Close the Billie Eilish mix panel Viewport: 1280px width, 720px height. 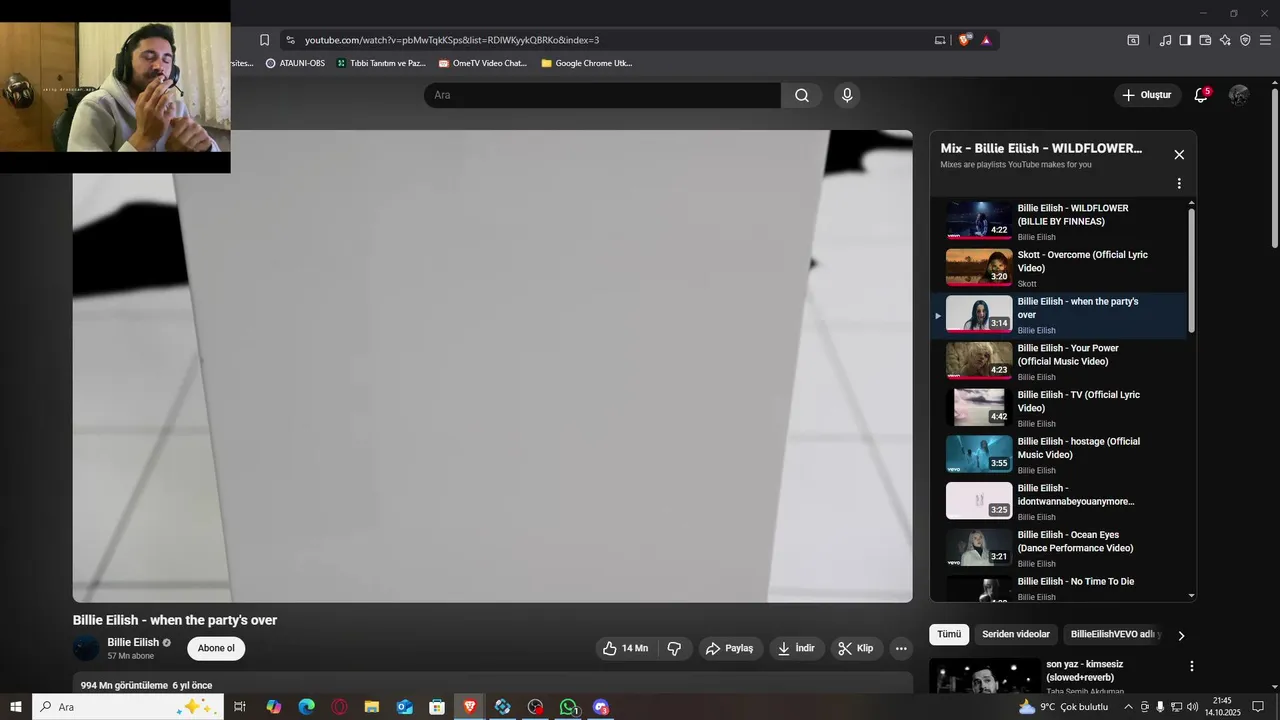(x=1179, y=154)
